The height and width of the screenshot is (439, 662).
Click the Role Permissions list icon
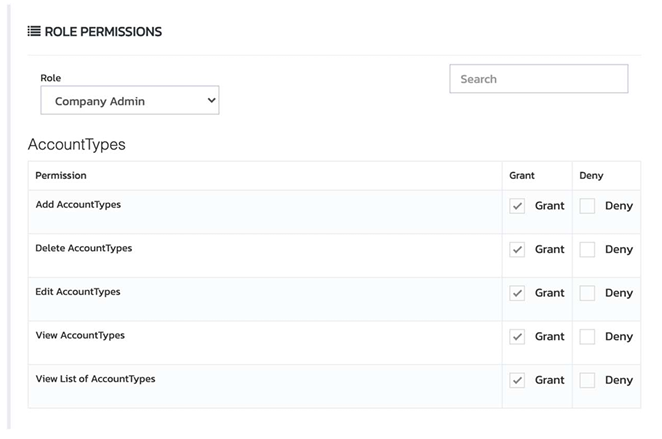[34, 32]
